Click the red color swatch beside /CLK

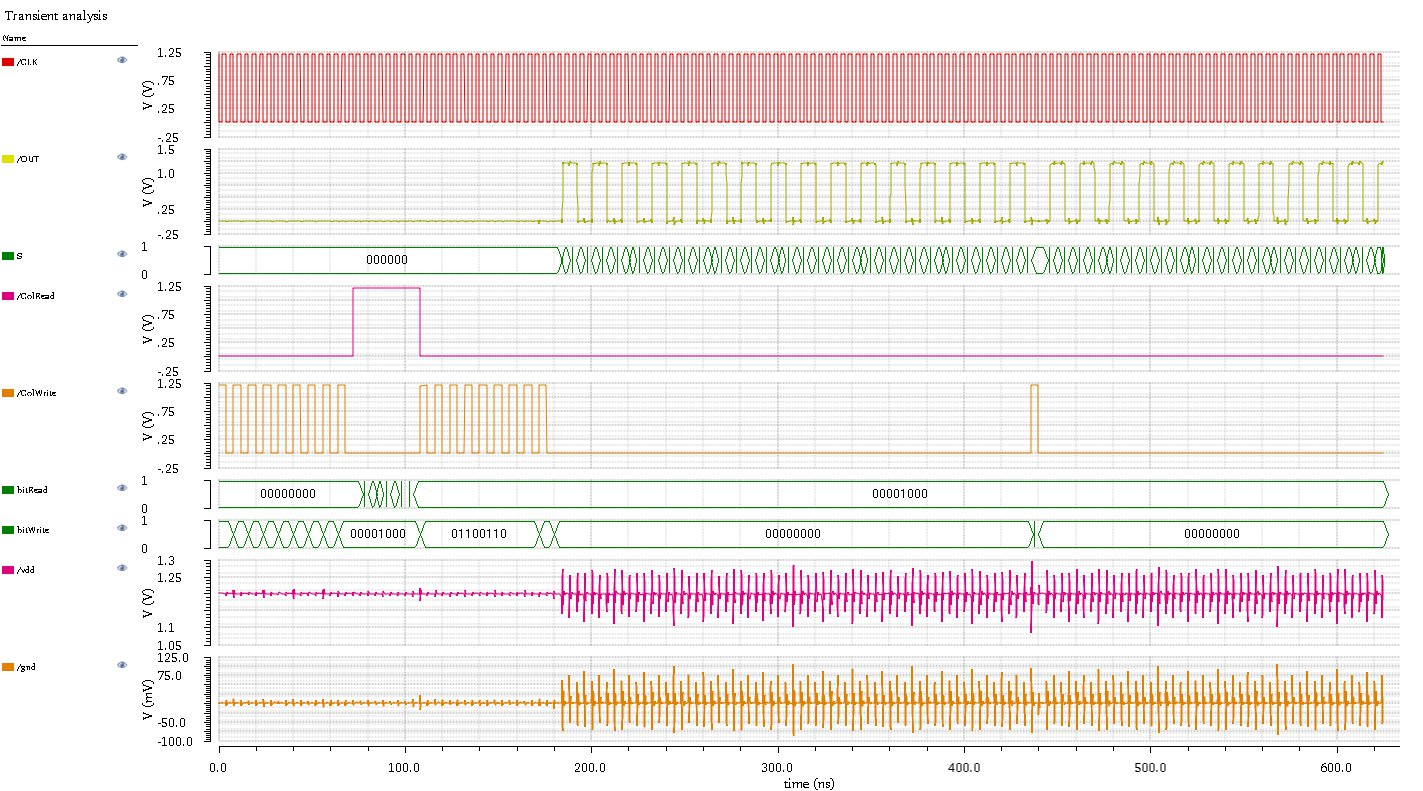(x=8, y=62)
